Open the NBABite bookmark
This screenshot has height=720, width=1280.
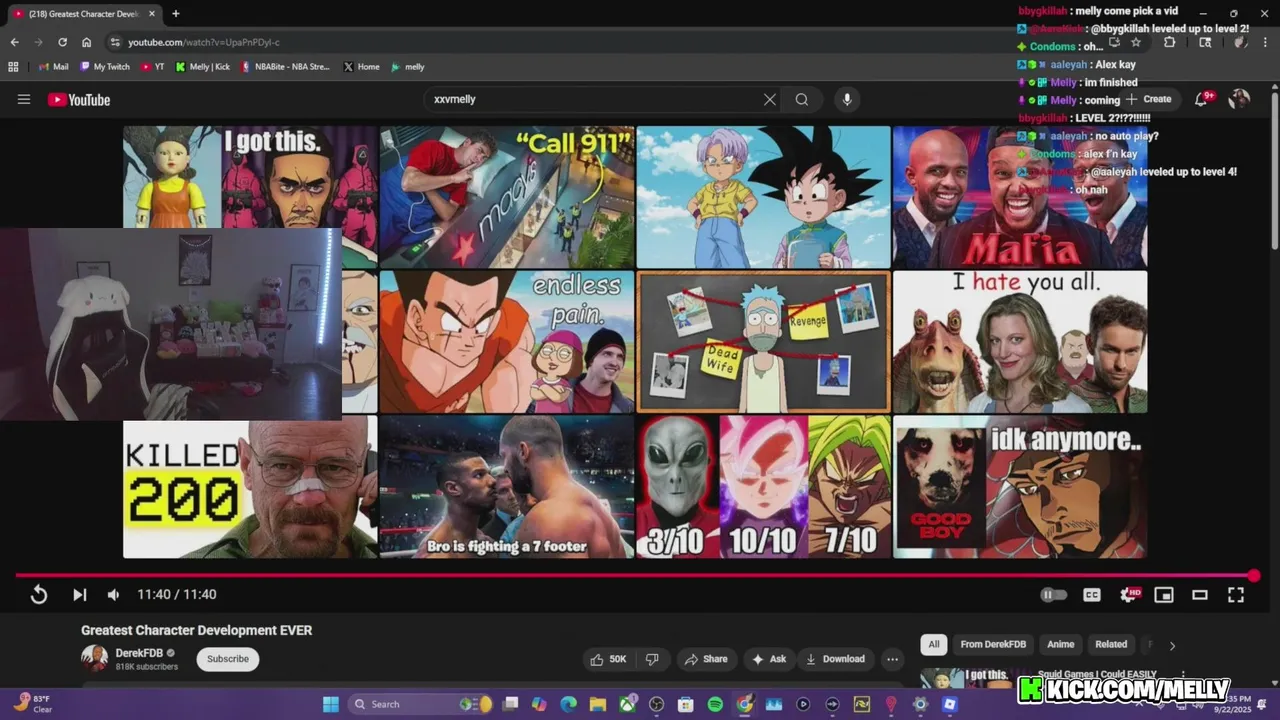(x=285, y=67)
